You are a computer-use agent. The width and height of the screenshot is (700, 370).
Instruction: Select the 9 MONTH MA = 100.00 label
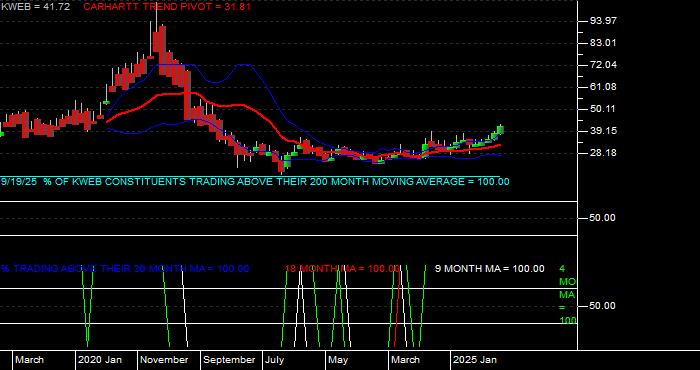(490, 269)
